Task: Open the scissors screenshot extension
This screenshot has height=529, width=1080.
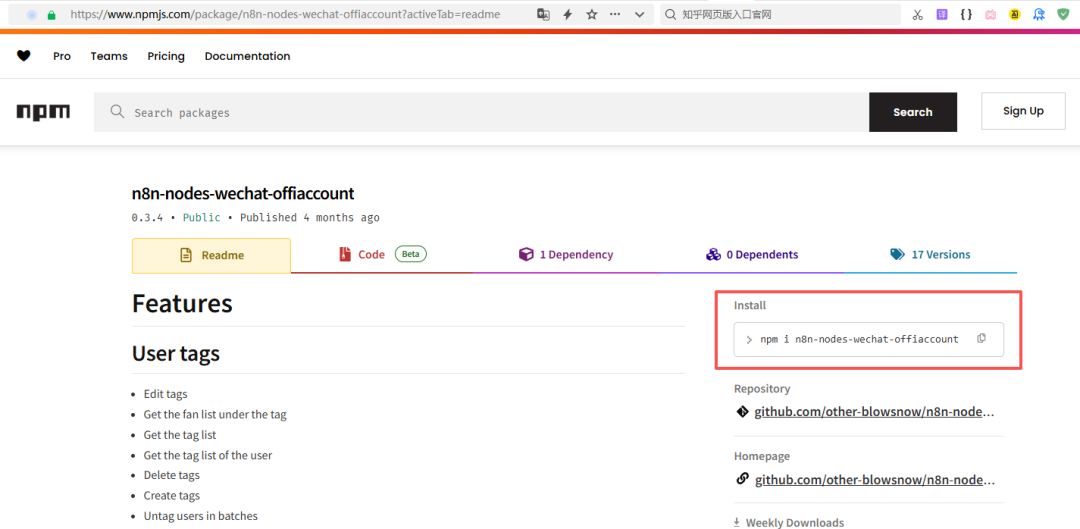Action: tap(917, 14)
